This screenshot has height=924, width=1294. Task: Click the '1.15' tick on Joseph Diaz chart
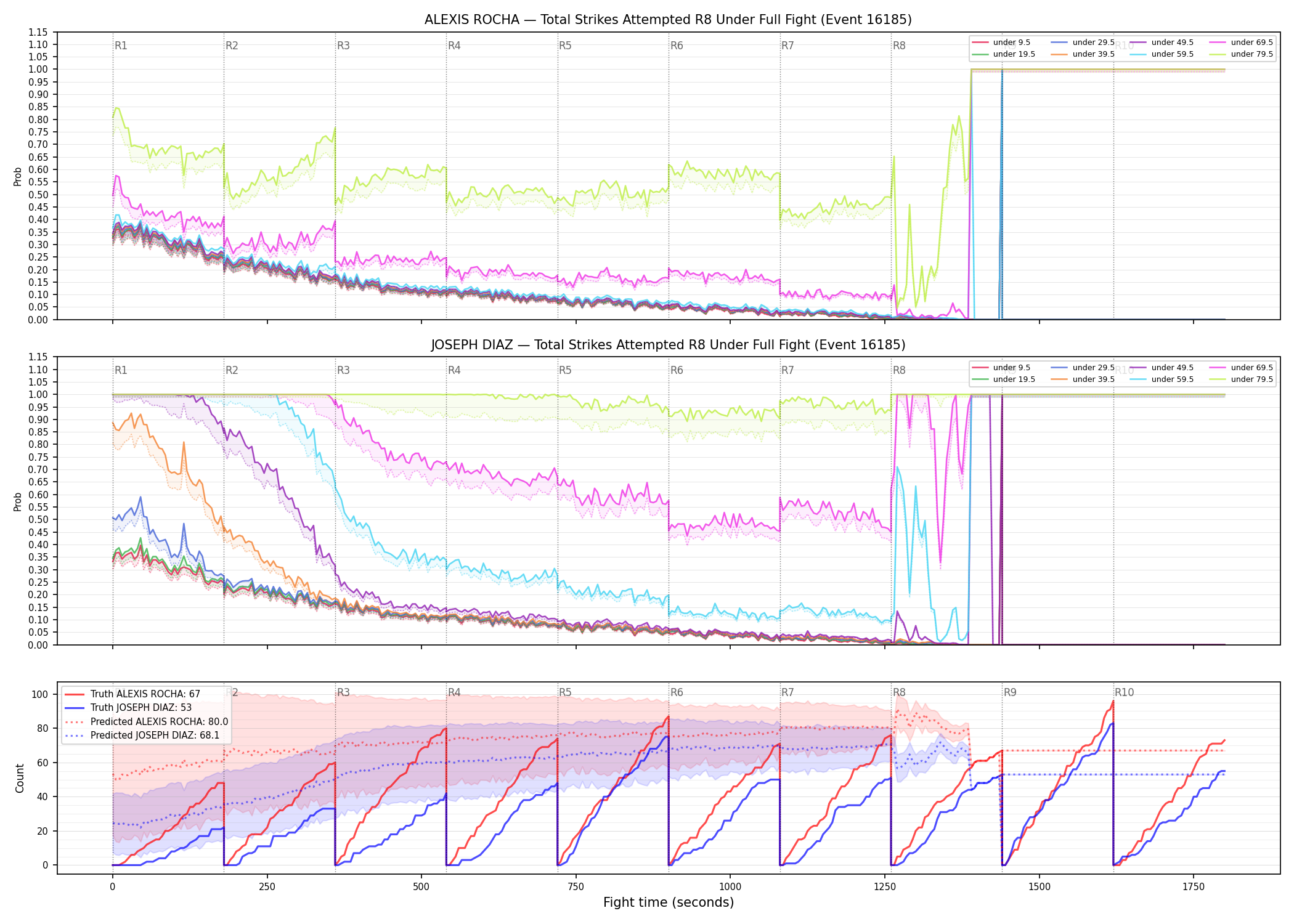pyautogui.click(x=38, y=357)
